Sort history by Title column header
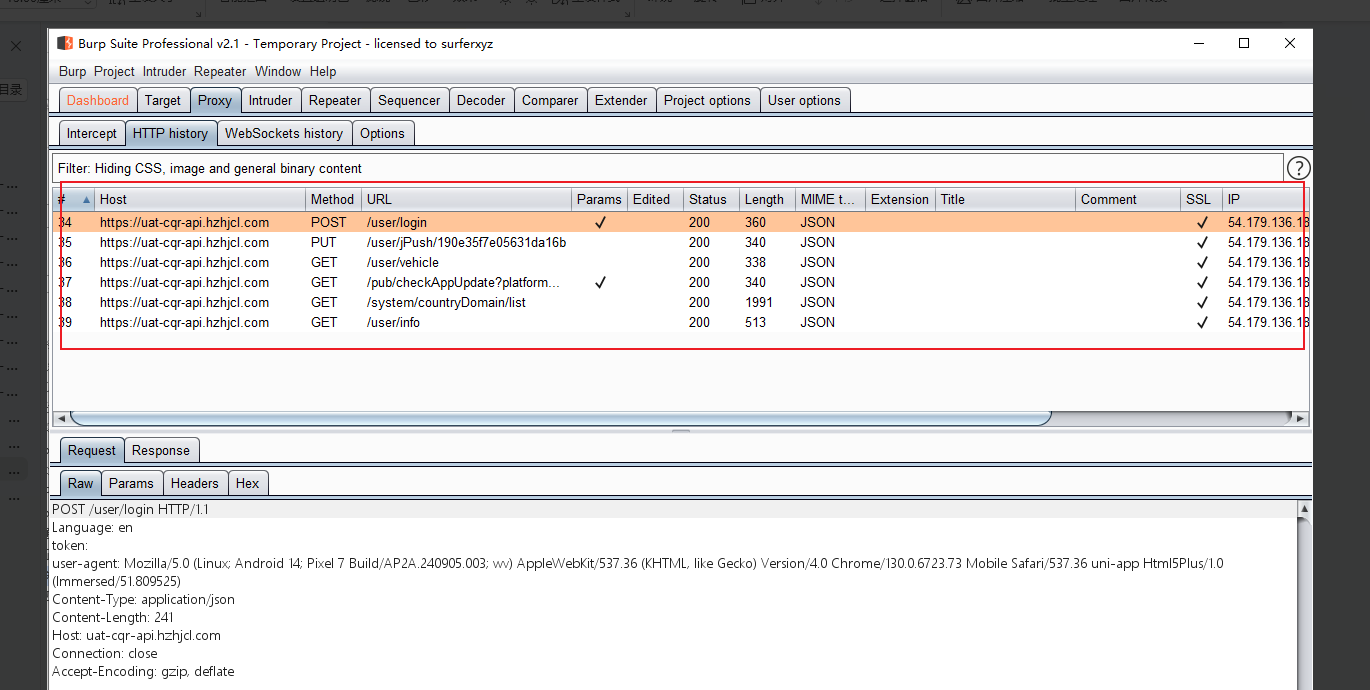1370x690 pixels. 1005,199
